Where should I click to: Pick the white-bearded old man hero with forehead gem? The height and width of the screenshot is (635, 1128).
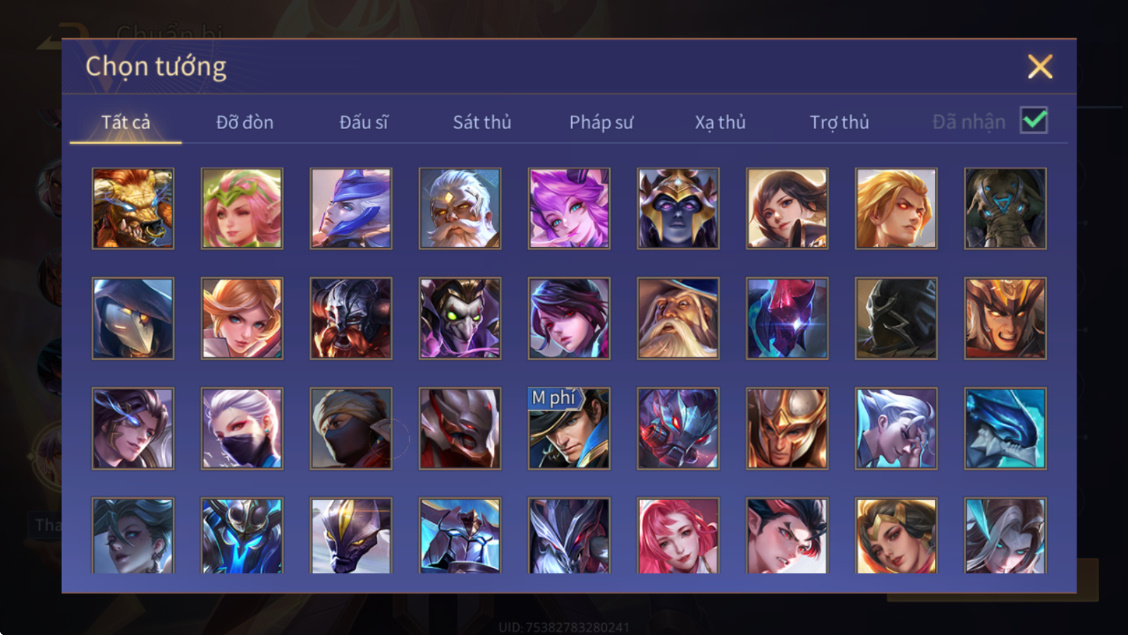[x=460, y=209]
